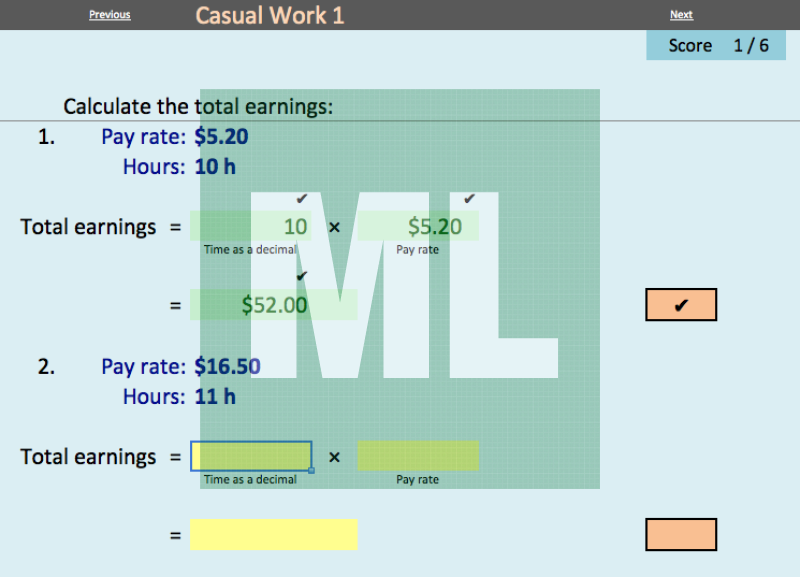This screenshot has height=577, width=800.
Task: Click the Calculate the total earnings heading
Action: [x=198, y=106]
